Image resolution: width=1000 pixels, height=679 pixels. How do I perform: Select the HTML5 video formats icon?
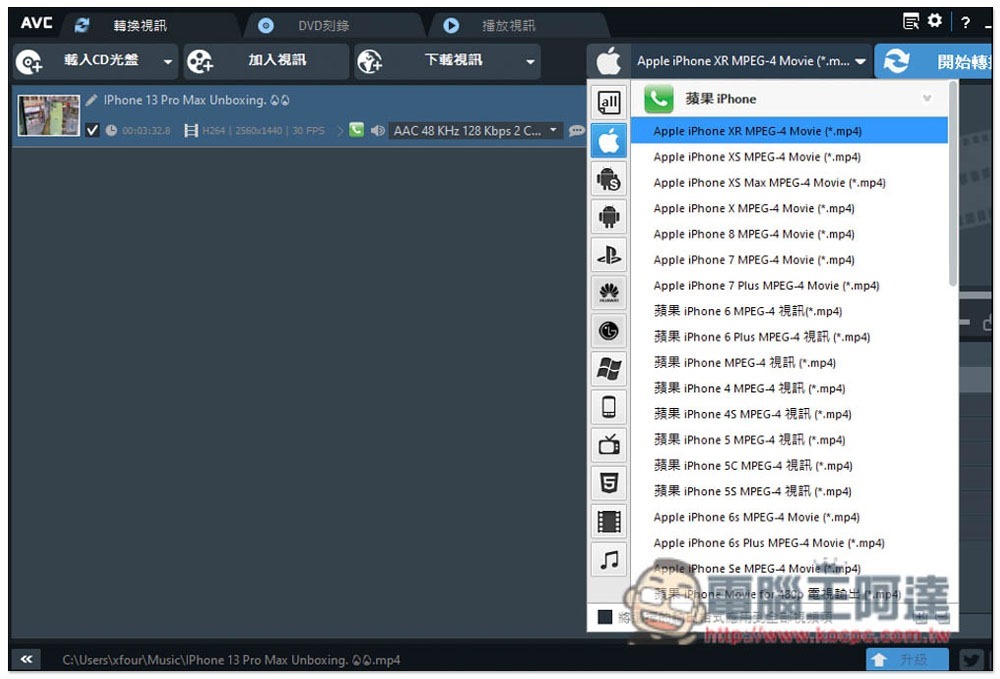[x=608, y=483]
